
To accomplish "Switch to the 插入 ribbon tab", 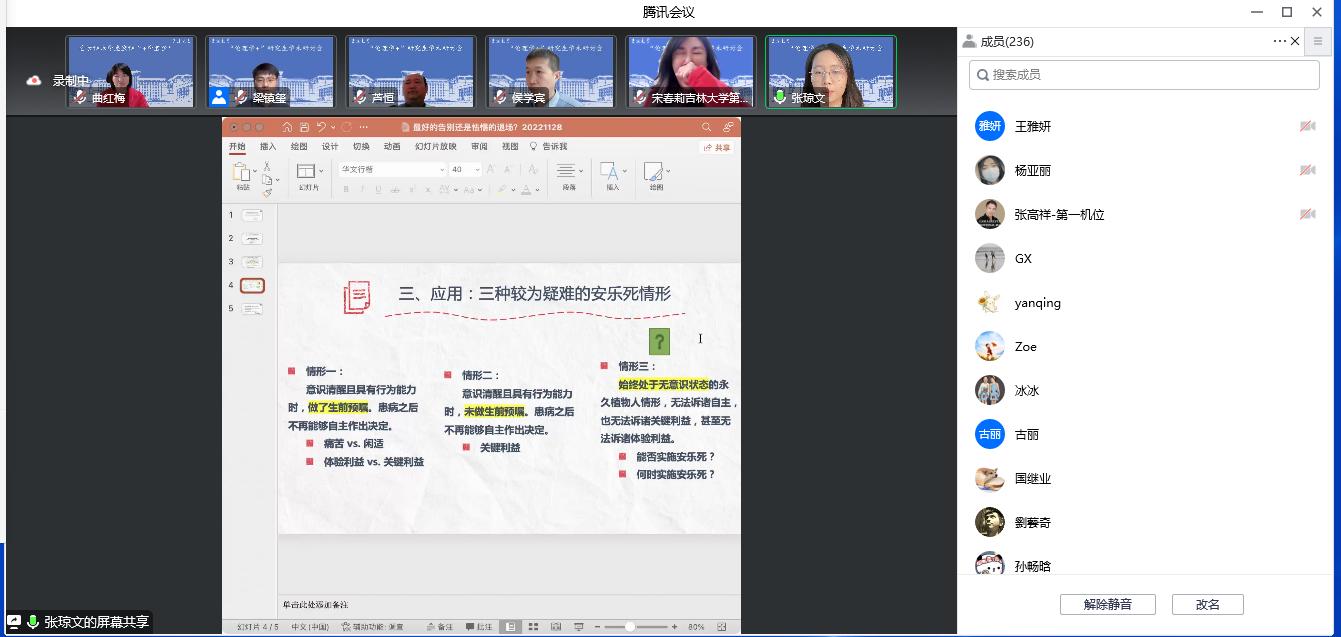I will click(x=268, y=146).
